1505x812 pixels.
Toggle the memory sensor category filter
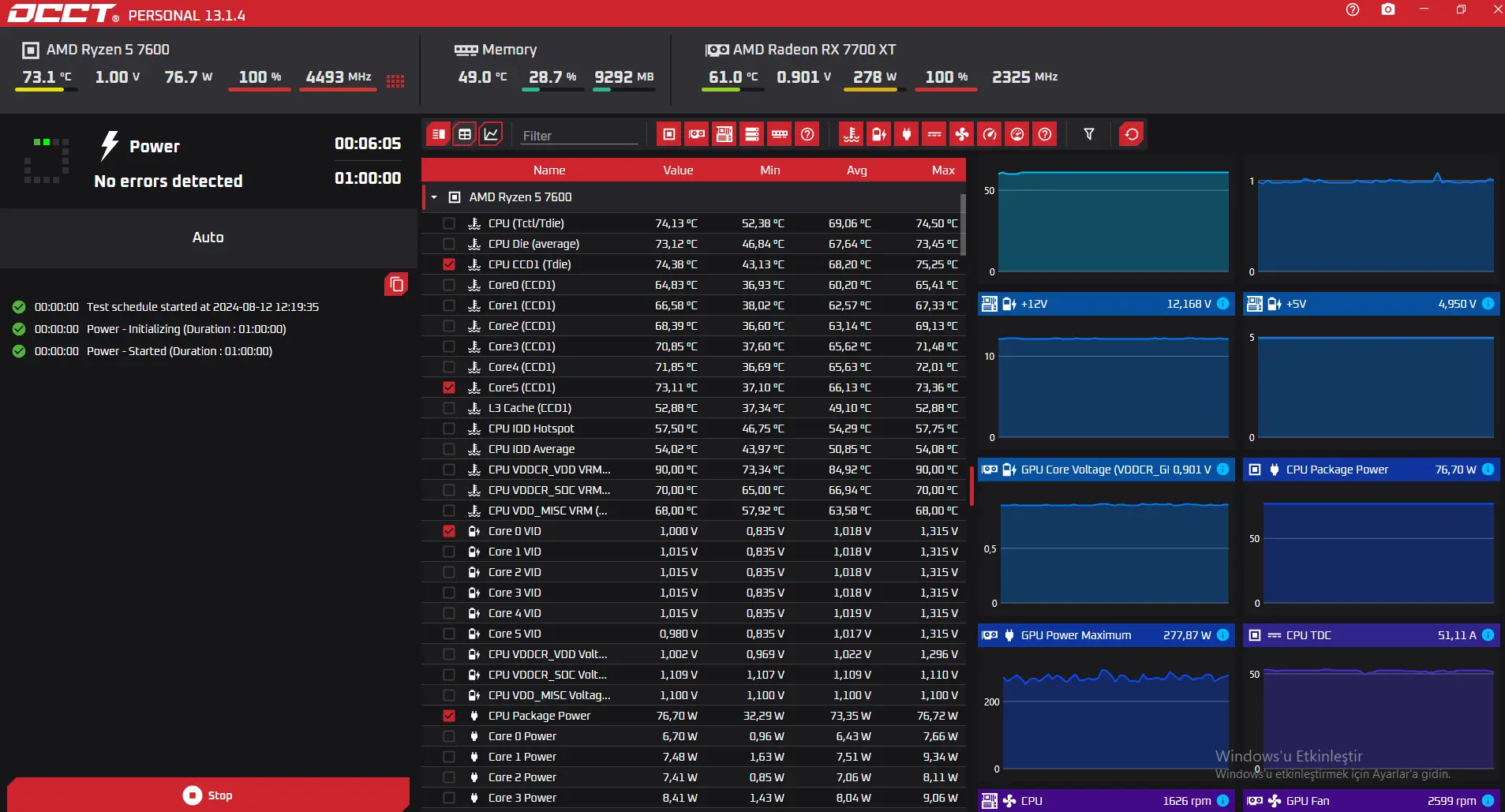780,134
